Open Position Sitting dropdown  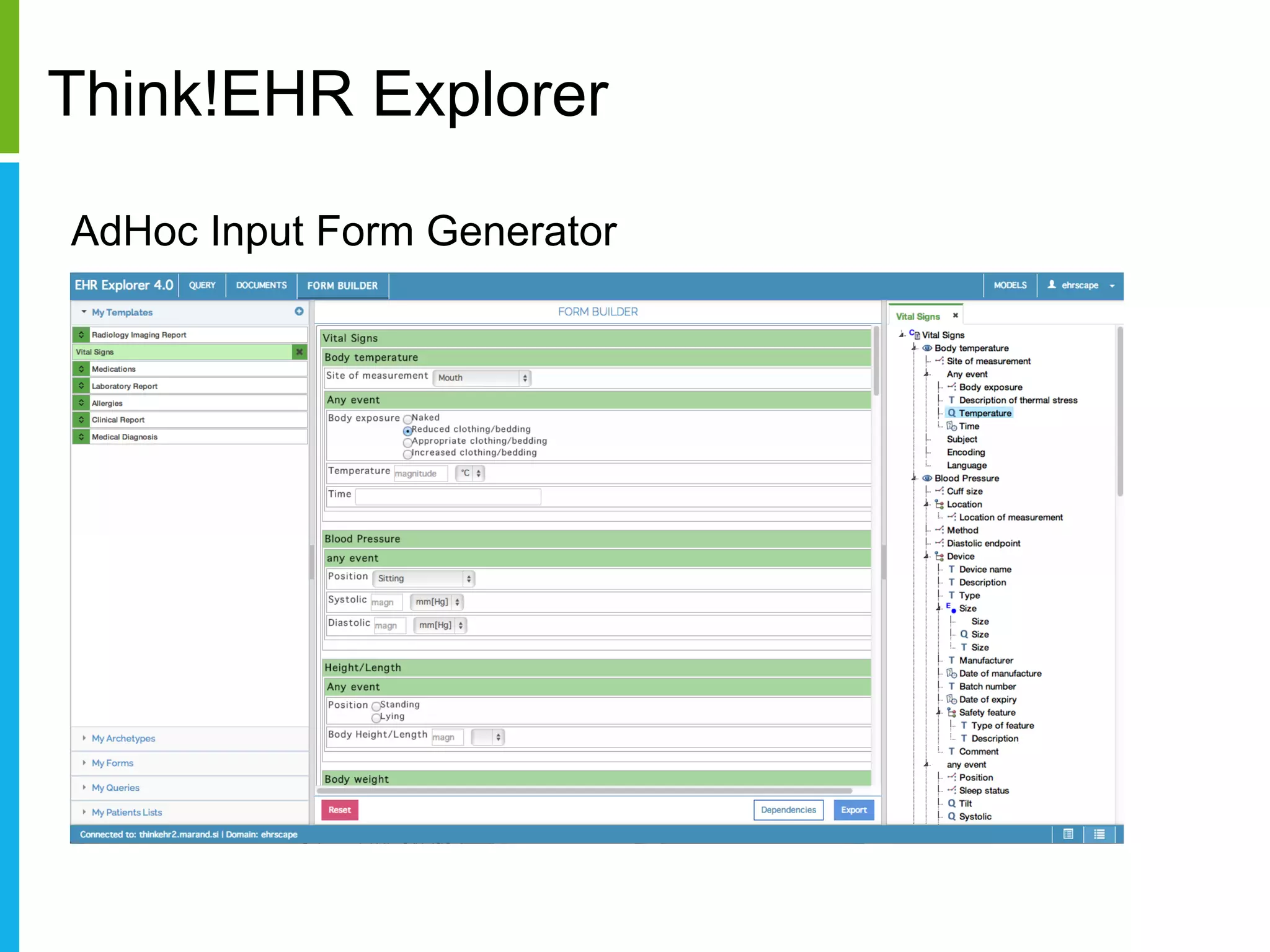424,578
